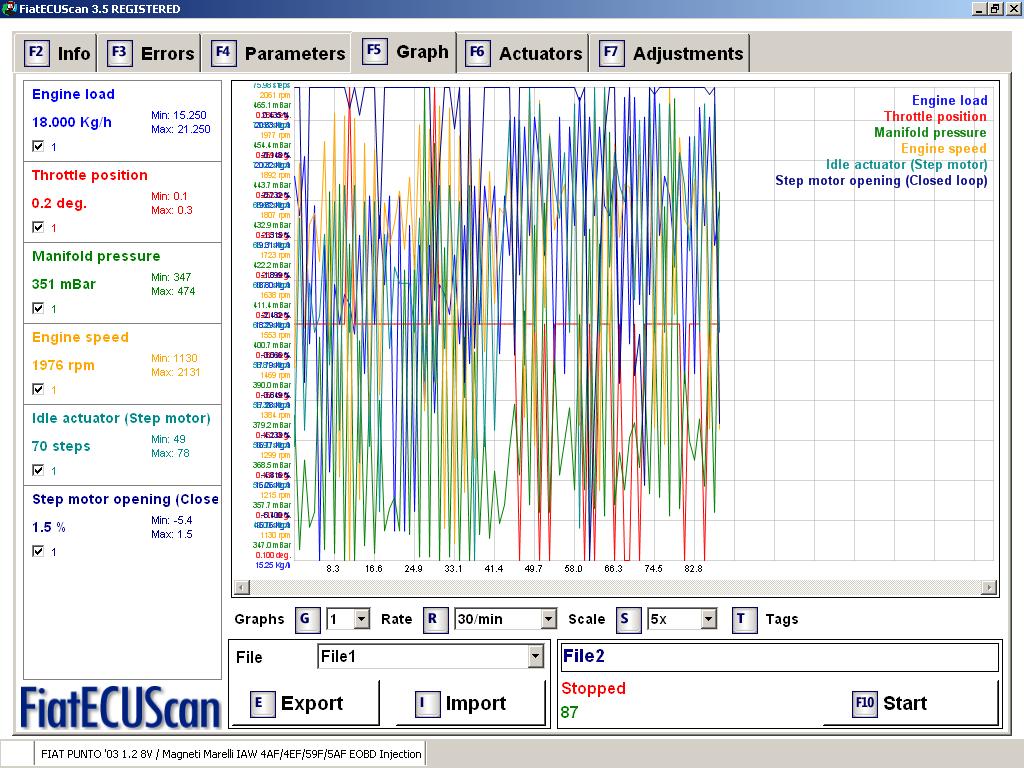The height and width of the screenshot is (768, 1024).
Task: Switch to the Parameters tab
Action: click(x=277, y=53)
